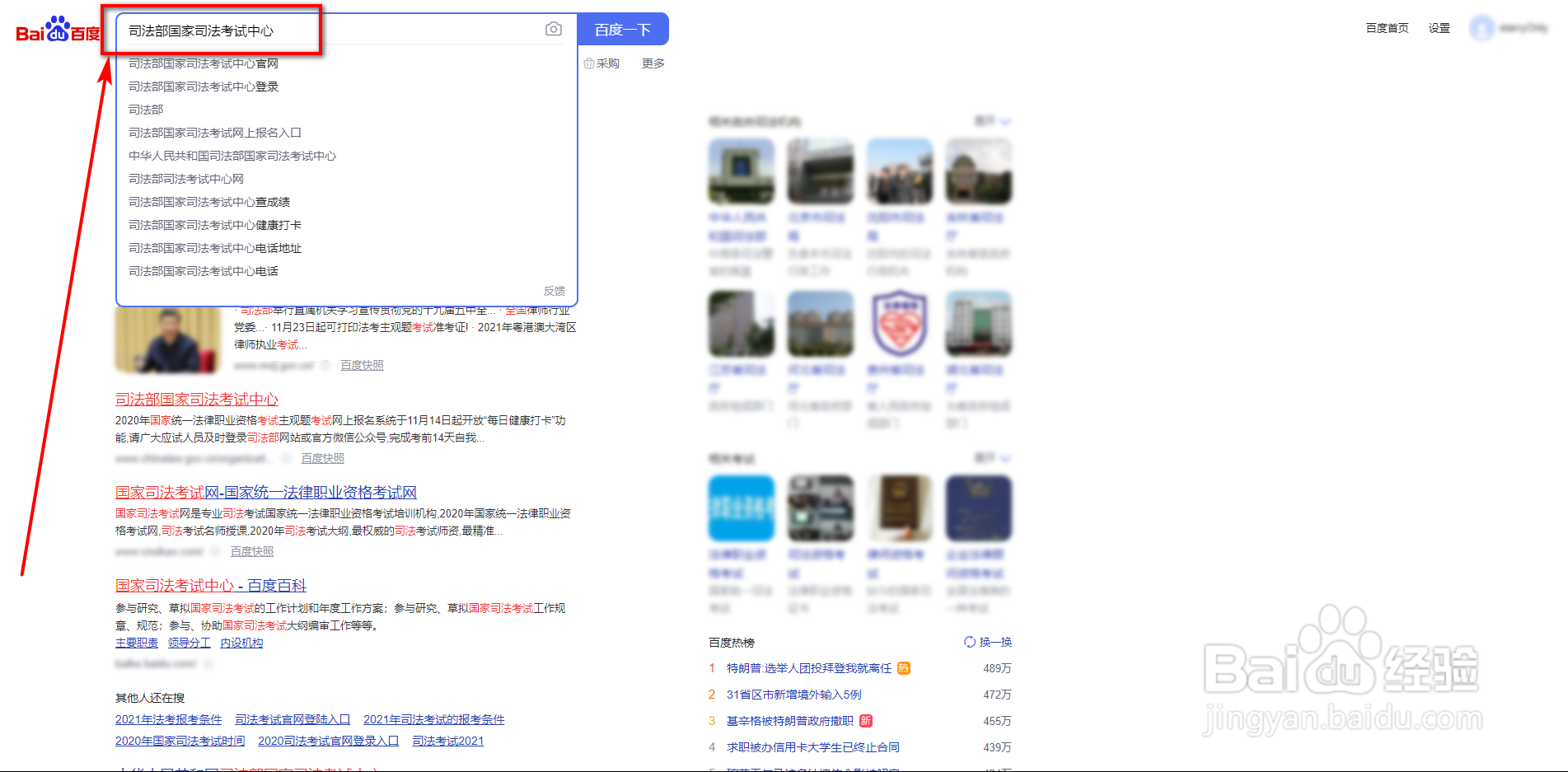Screen dimensions: 1568x772
Task: Click the 百度一下 search button
Action: click(x=623, y=30)
